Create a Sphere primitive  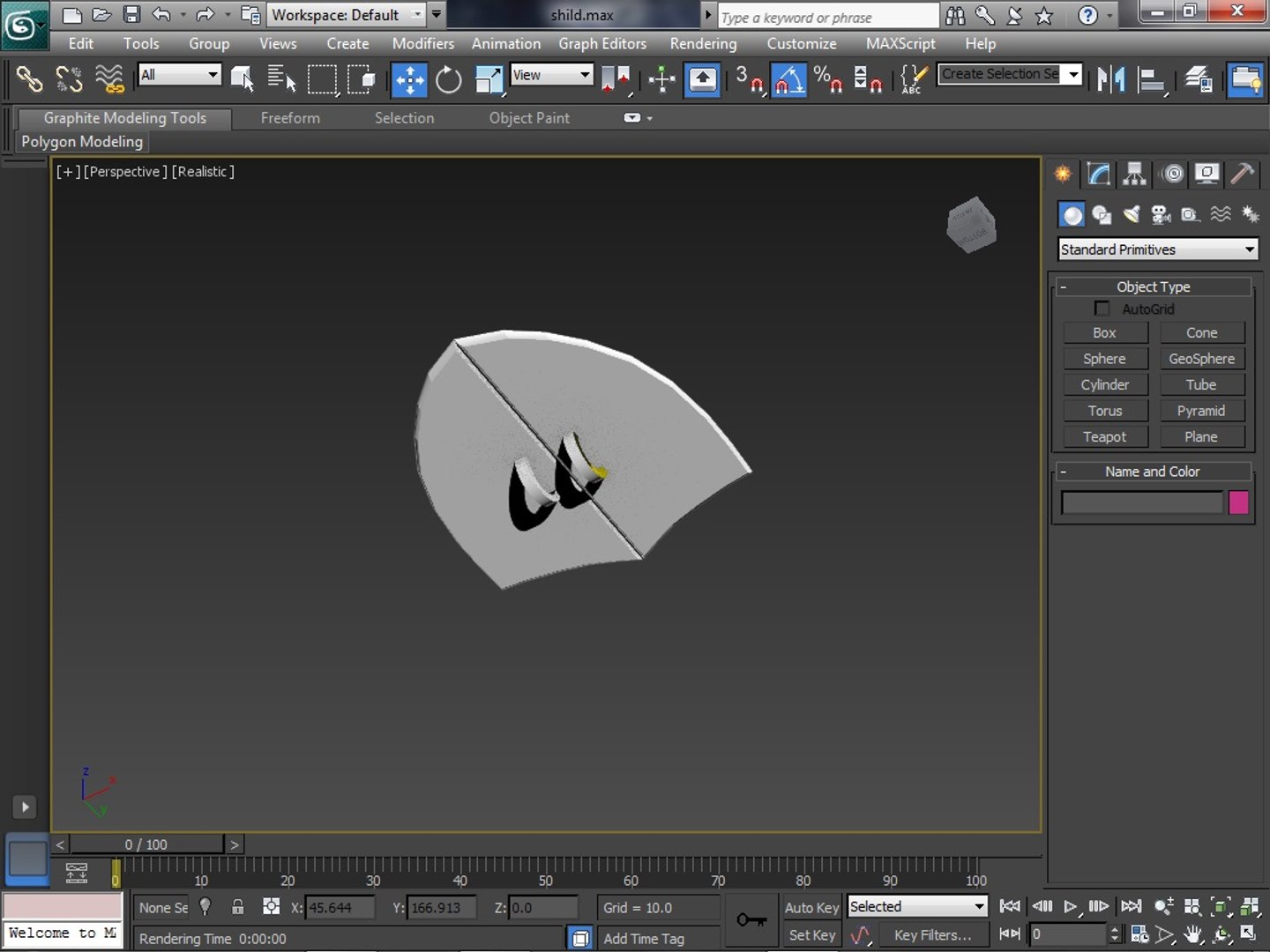(1105, 359)
